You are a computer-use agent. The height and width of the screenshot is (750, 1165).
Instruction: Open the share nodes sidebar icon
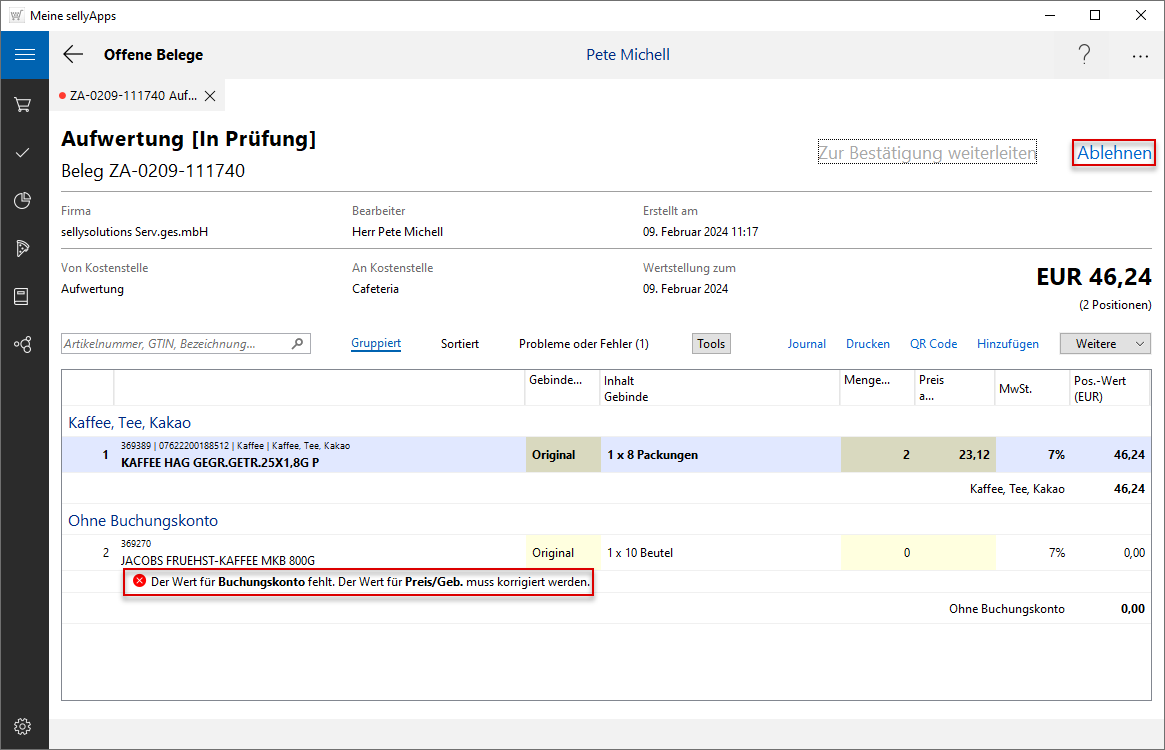(x=22, y=344)
